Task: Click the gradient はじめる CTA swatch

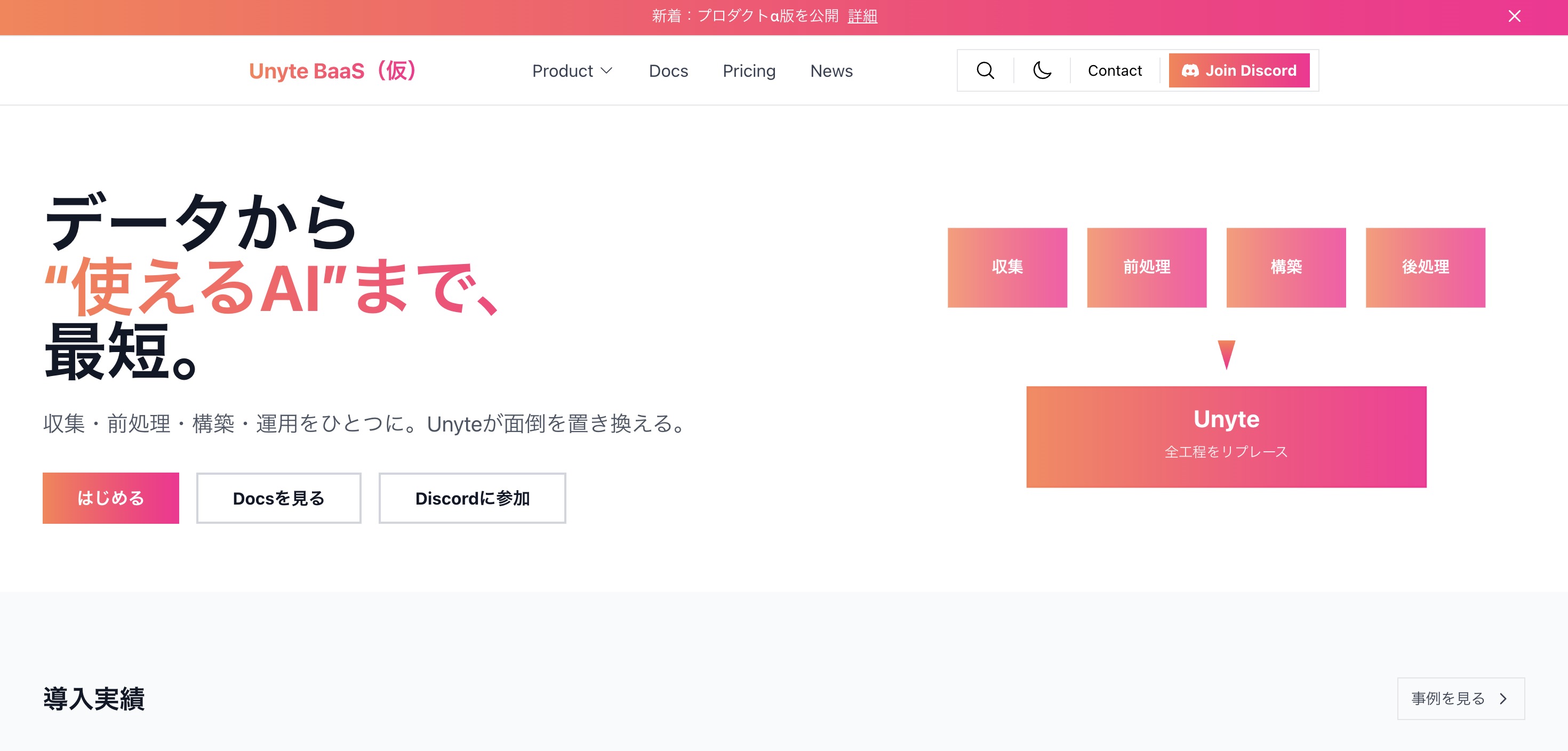Action: click(110, 498)
